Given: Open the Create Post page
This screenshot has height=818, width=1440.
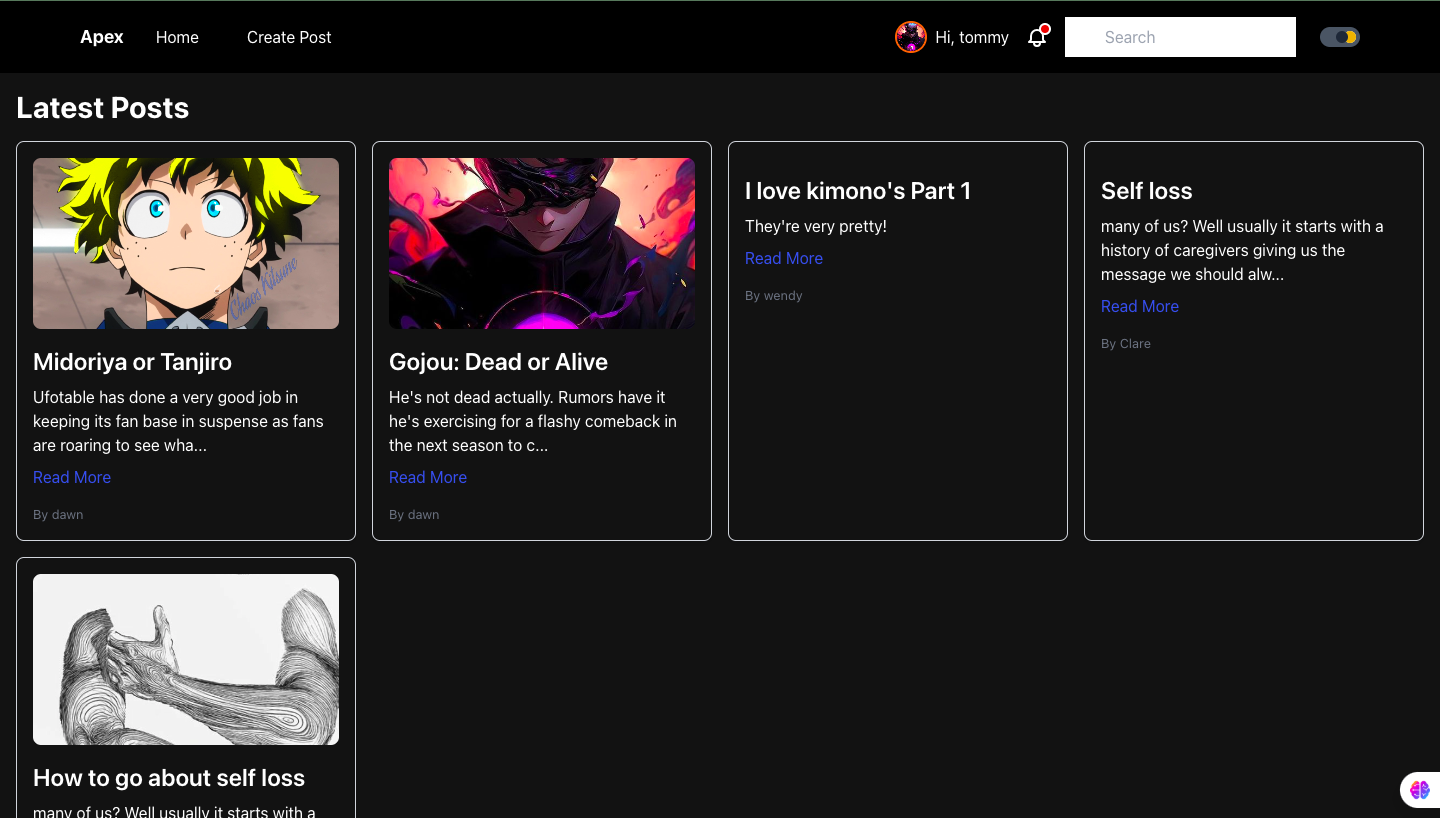Looking at the screenshot, I should [289, 37].
